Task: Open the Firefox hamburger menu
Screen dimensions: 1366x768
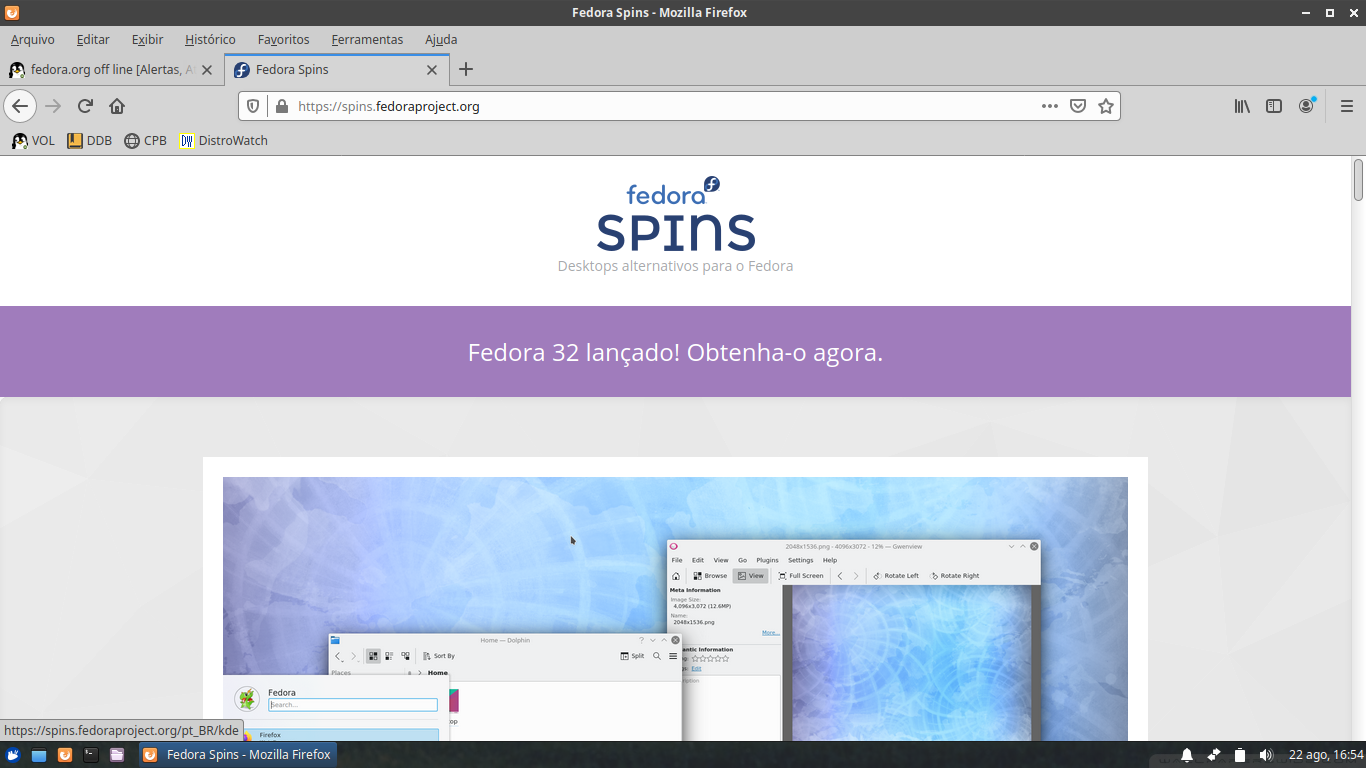Action: click(x=1346, y=106)
